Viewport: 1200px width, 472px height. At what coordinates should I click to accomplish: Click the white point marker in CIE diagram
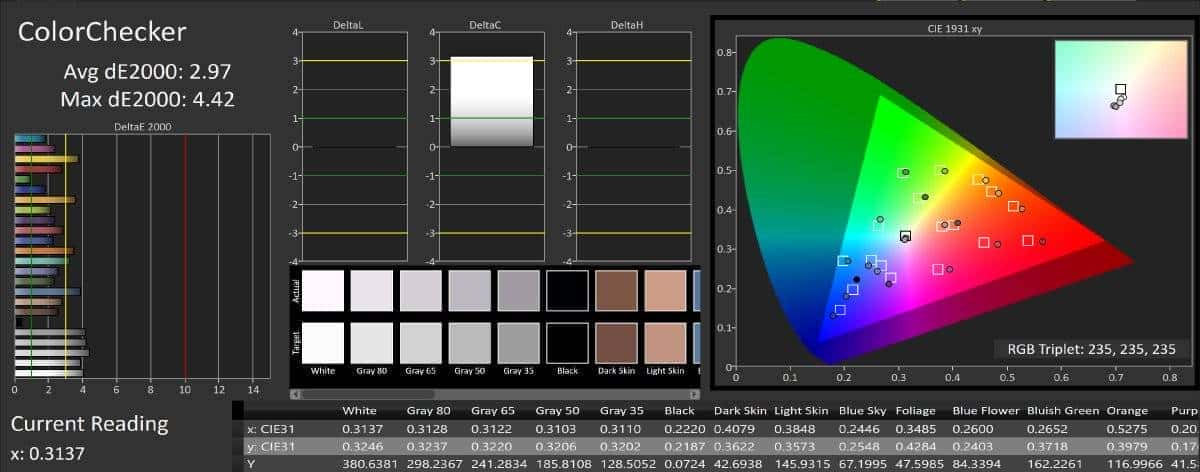point(905,237)
